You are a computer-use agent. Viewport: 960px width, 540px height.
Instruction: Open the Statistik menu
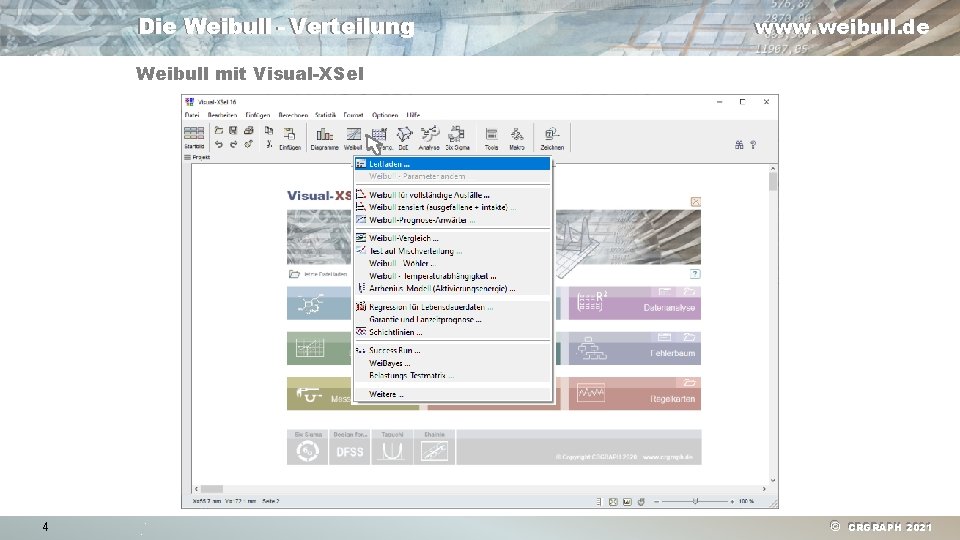tap(325, 114)
